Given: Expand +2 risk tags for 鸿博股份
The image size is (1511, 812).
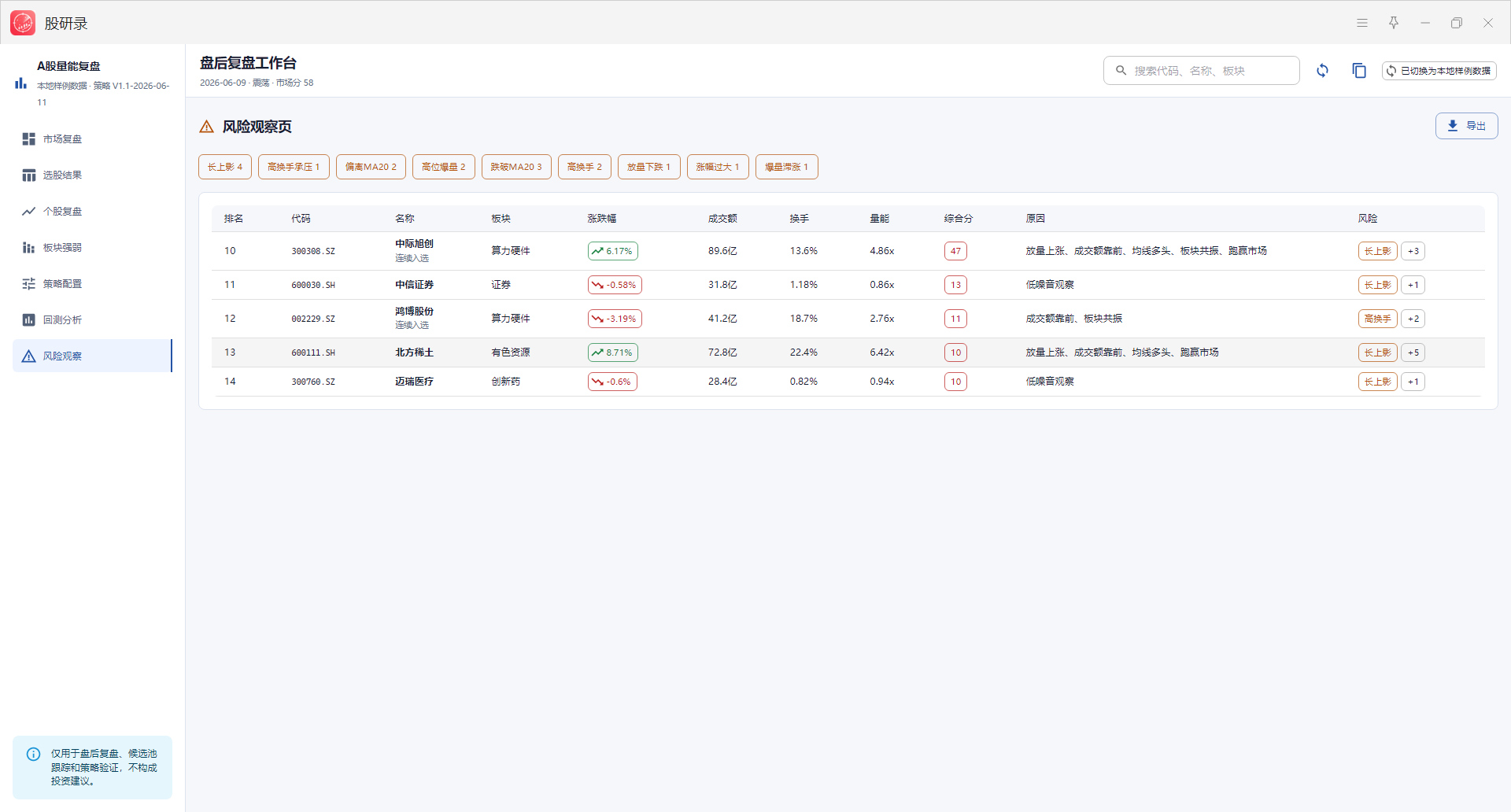Looking at the screenshot, I should [1413, 319].
